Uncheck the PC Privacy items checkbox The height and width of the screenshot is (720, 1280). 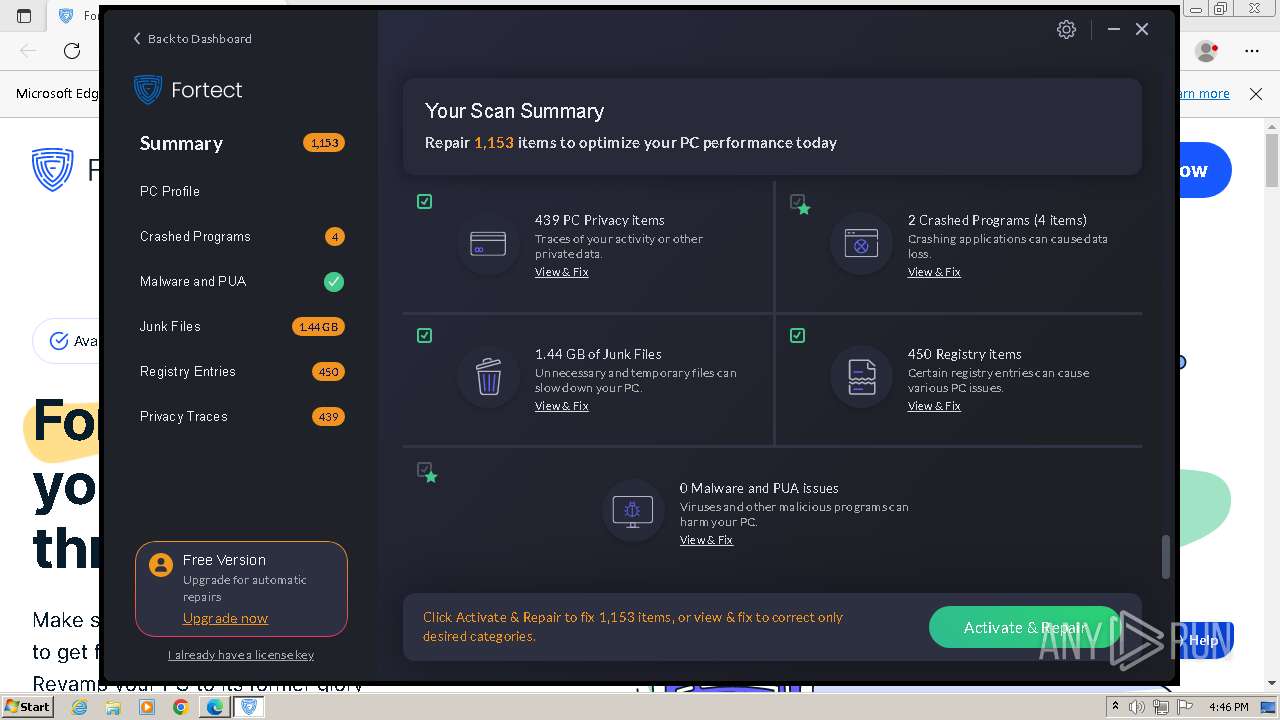424,202
